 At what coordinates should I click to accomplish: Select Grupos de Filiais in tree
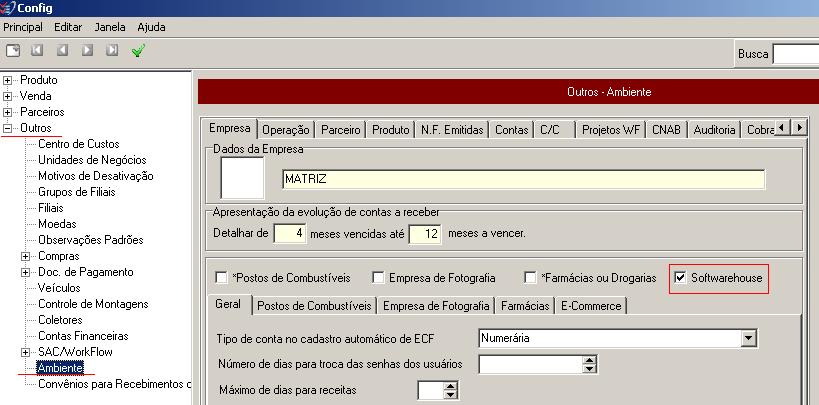[77, 192]
